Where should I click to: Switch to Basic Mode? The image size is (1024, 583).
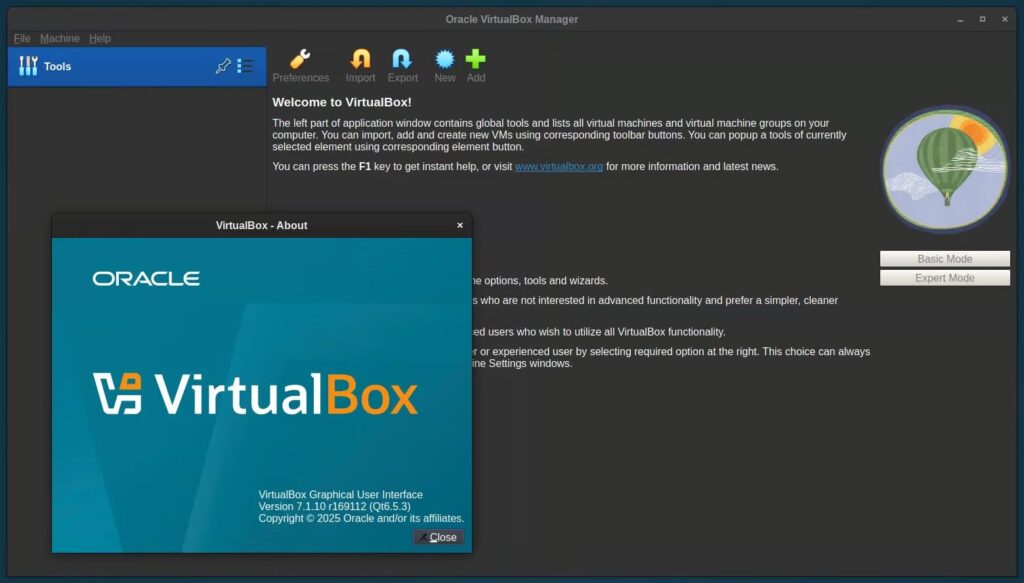click(943, 258)
